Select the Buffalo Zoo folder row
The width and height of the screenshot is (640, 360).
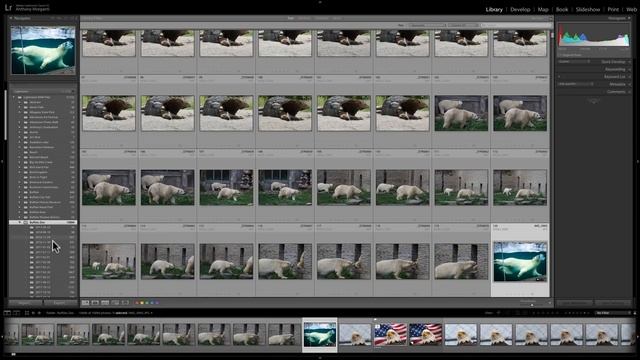[x=43, y=222]
